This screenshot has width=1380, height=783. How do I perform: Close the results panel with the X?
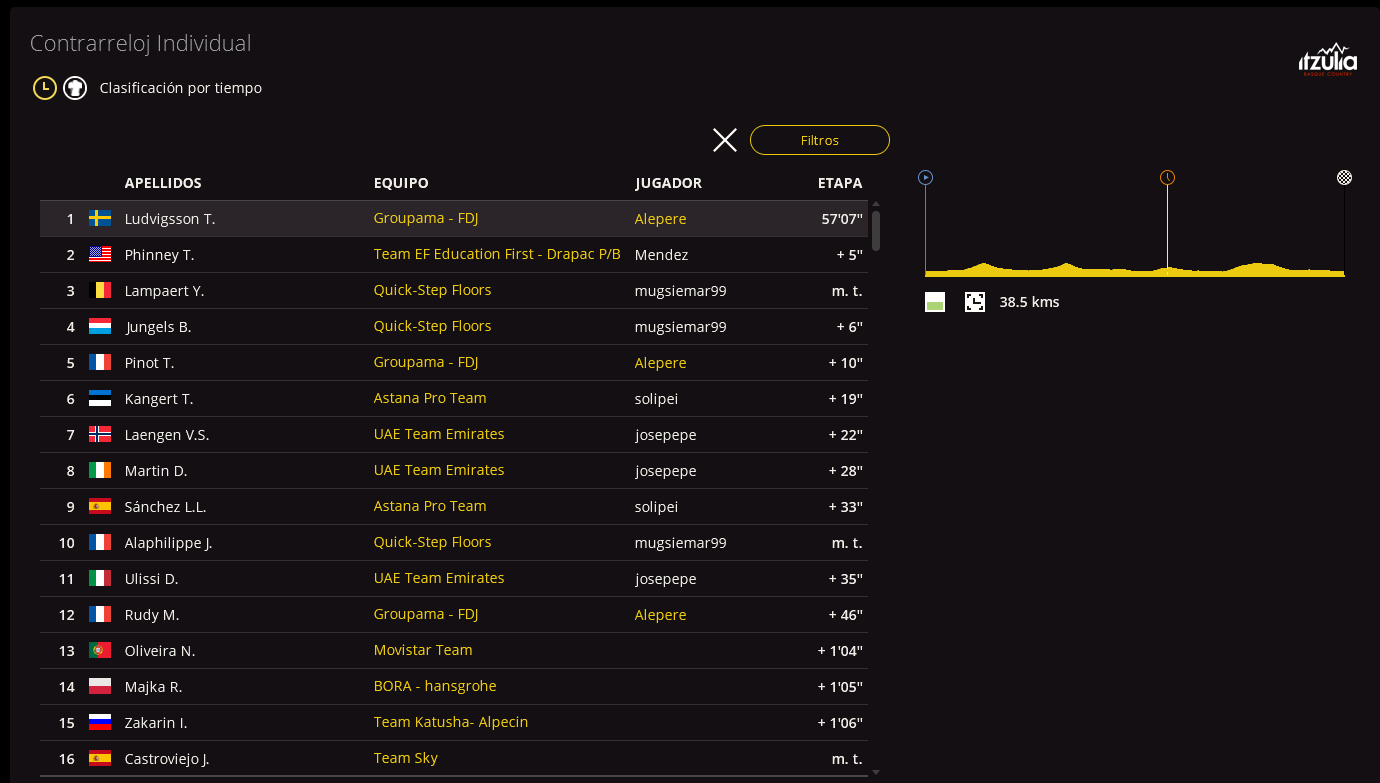[x=725, y=140]
